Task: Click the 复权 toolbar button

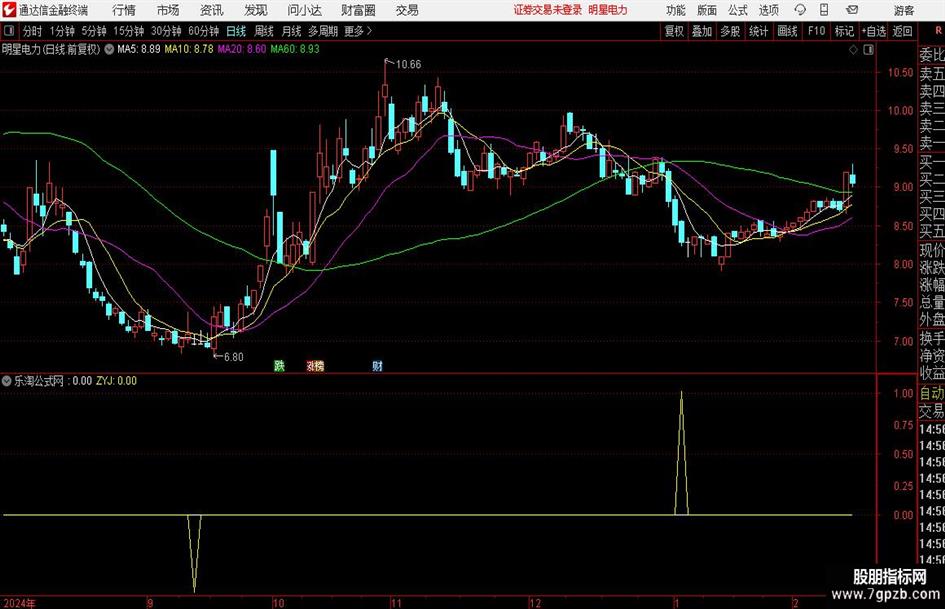Action: point(674,31)
